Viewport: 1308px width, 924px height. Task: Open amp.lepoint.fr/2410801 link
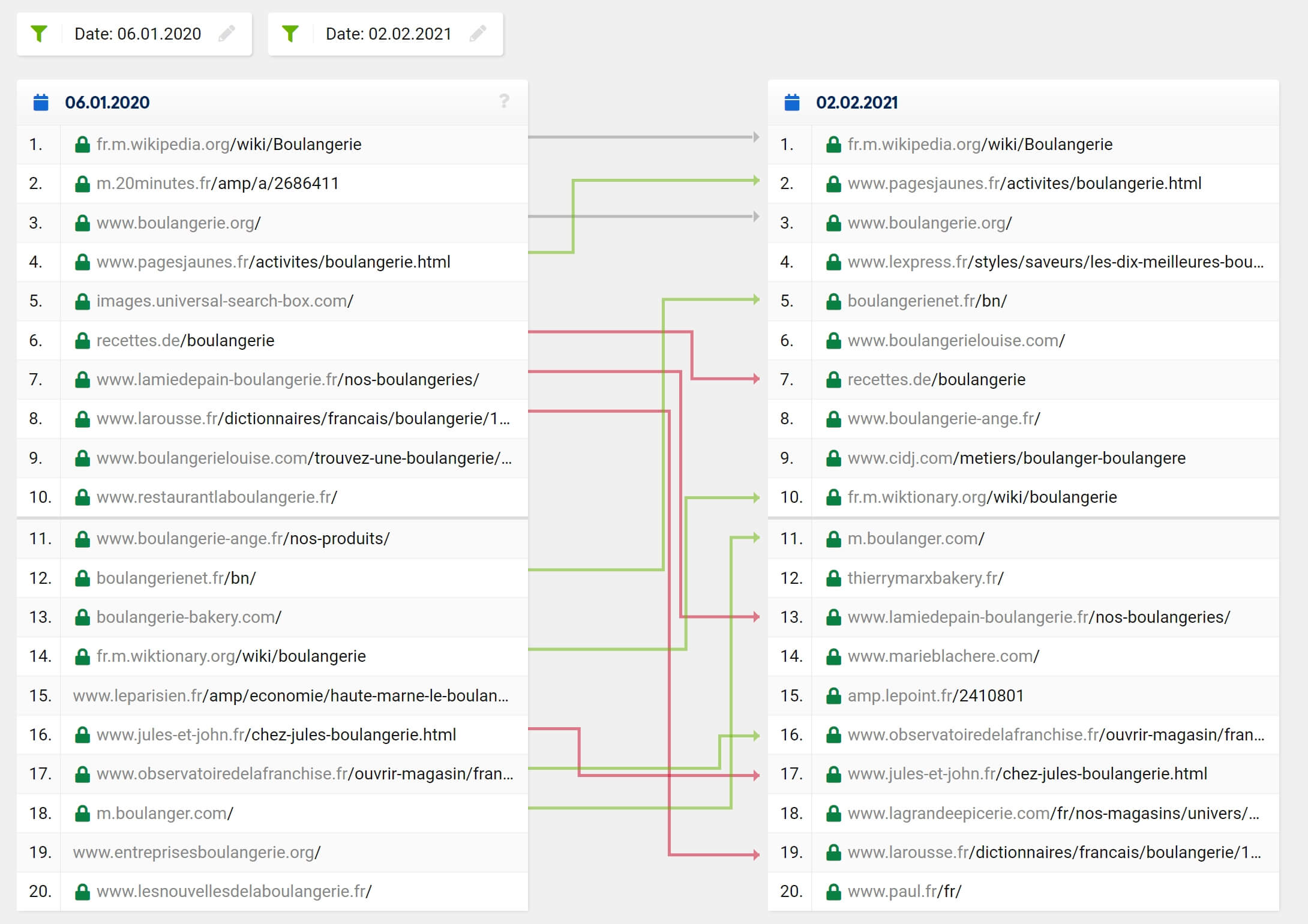[x=935, y=696]
